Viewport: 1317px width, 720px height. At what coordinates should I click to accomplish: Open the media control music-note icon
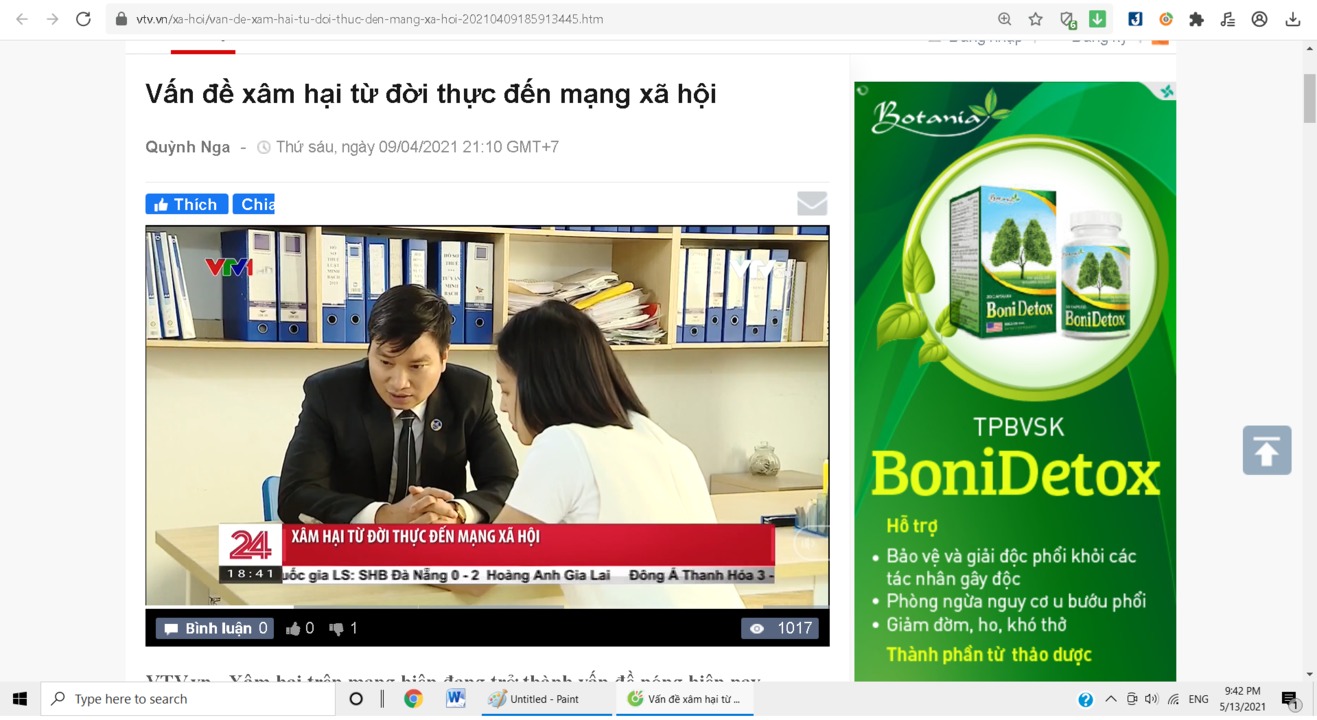[1228, 19]
